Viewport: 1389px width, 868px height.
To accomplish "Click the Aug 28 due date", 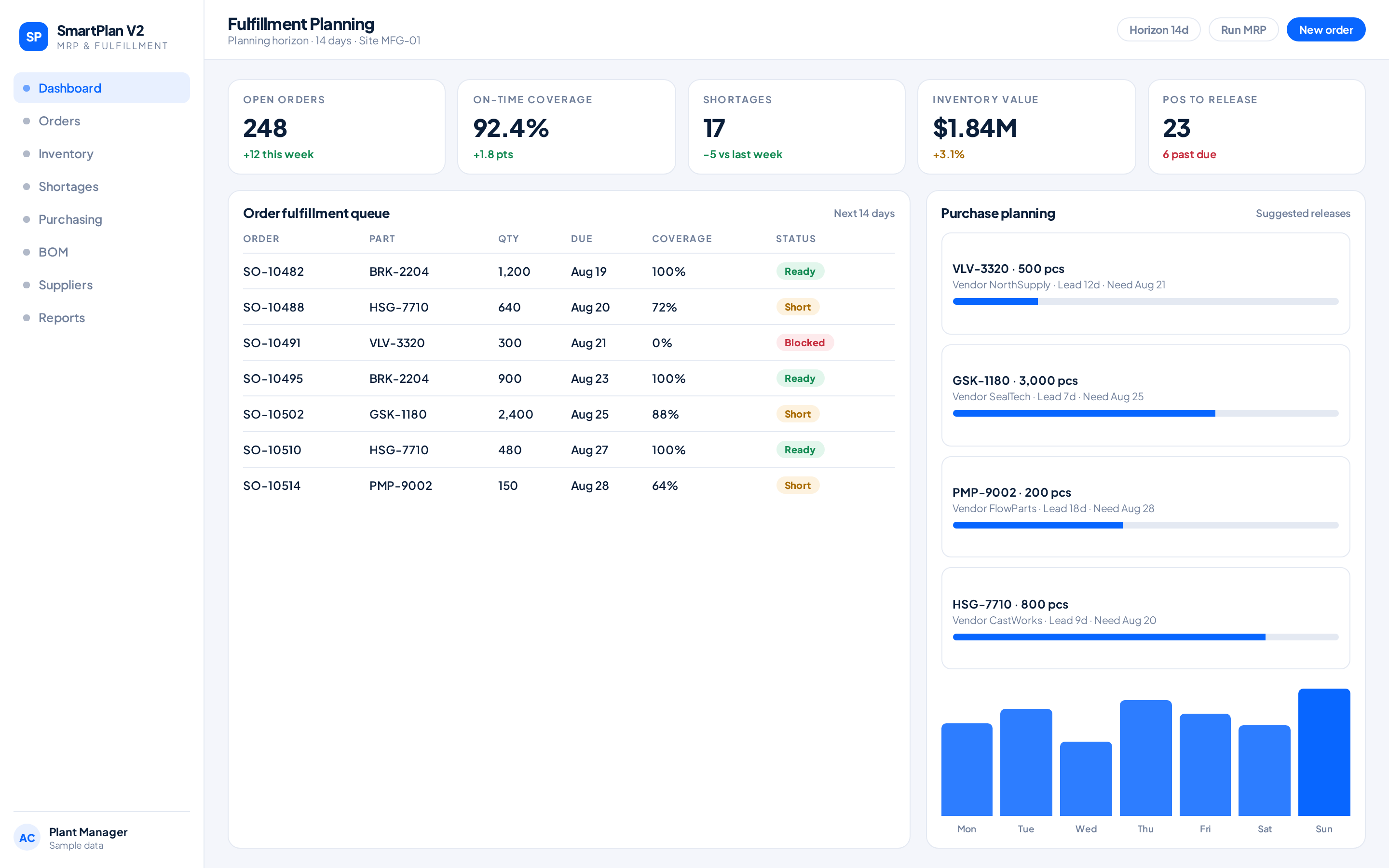I will pyautogui.click(x=589, y=485).
